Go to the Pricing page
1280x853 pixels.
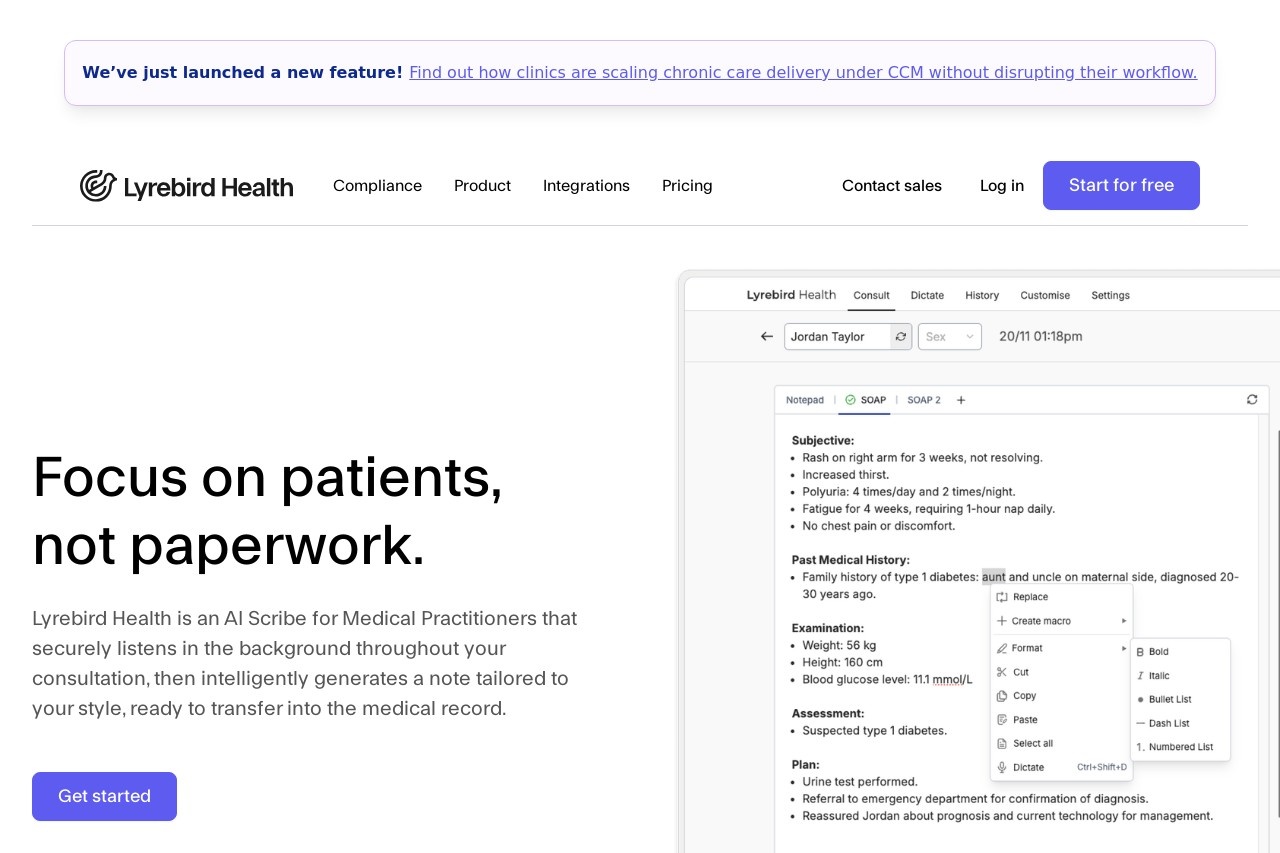coord(687,186)
